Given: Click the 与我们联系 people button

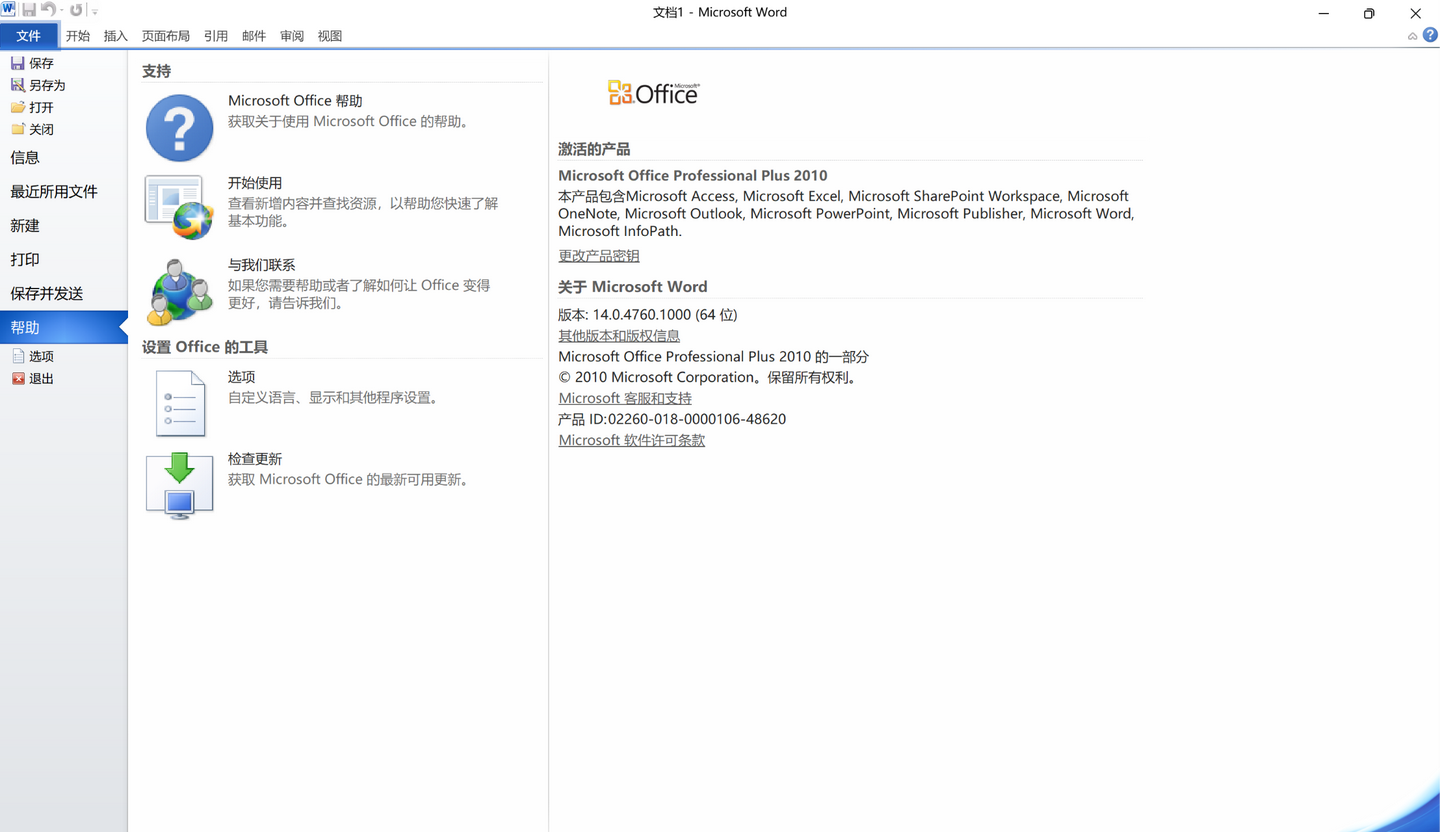Looking at the screenshot, I should click(x=180, y=292).
